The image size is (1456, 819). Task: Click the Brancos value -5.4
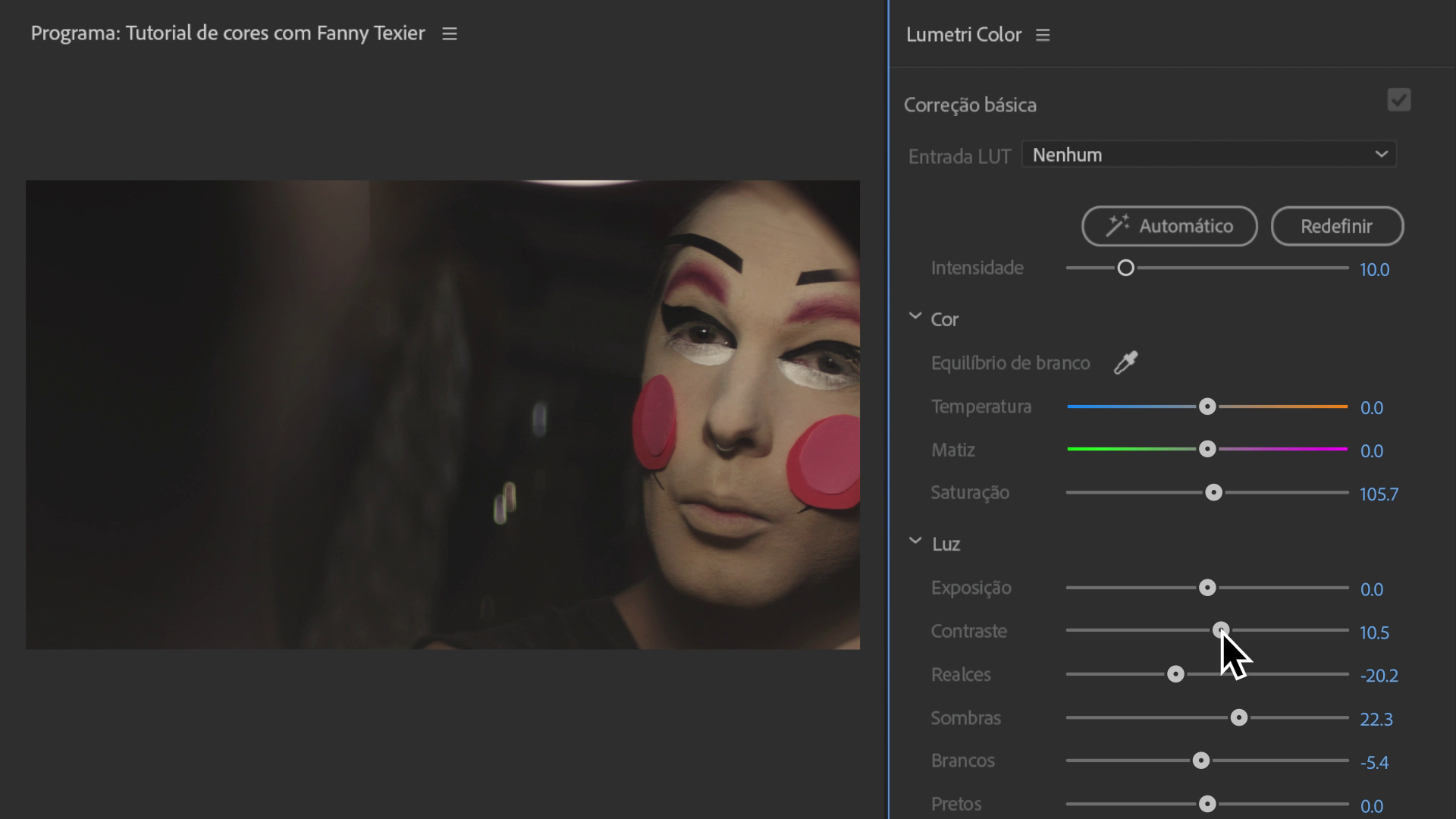[x=1374, y=762]
